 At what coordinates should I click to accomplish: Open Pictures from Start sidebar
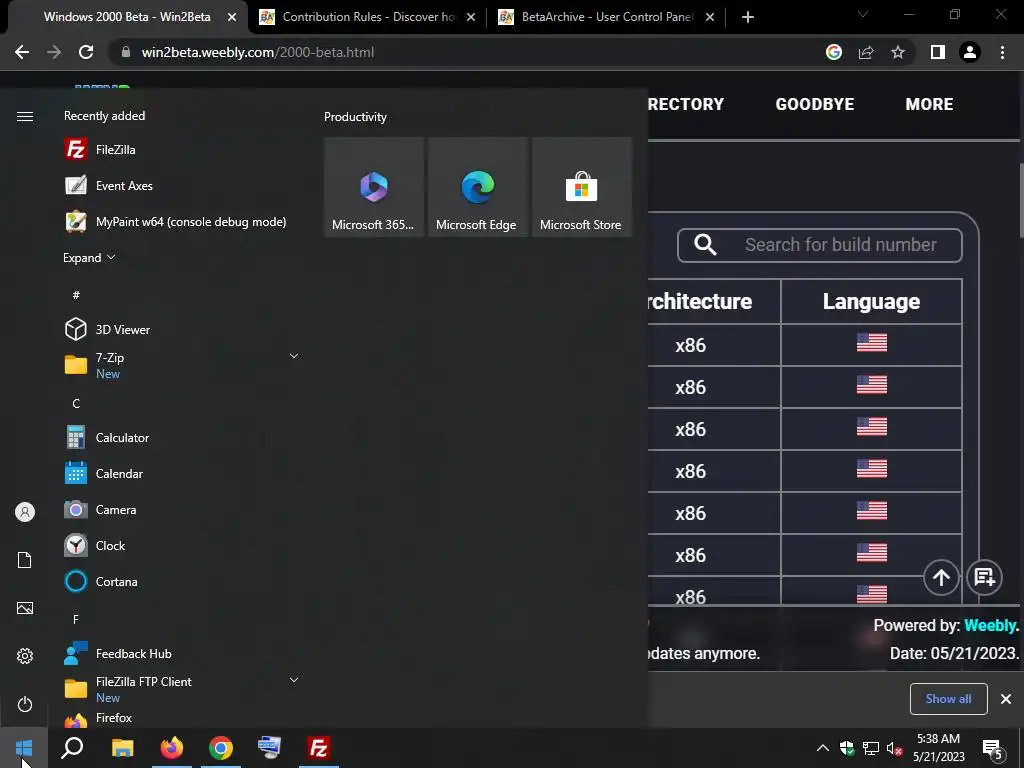25,608
